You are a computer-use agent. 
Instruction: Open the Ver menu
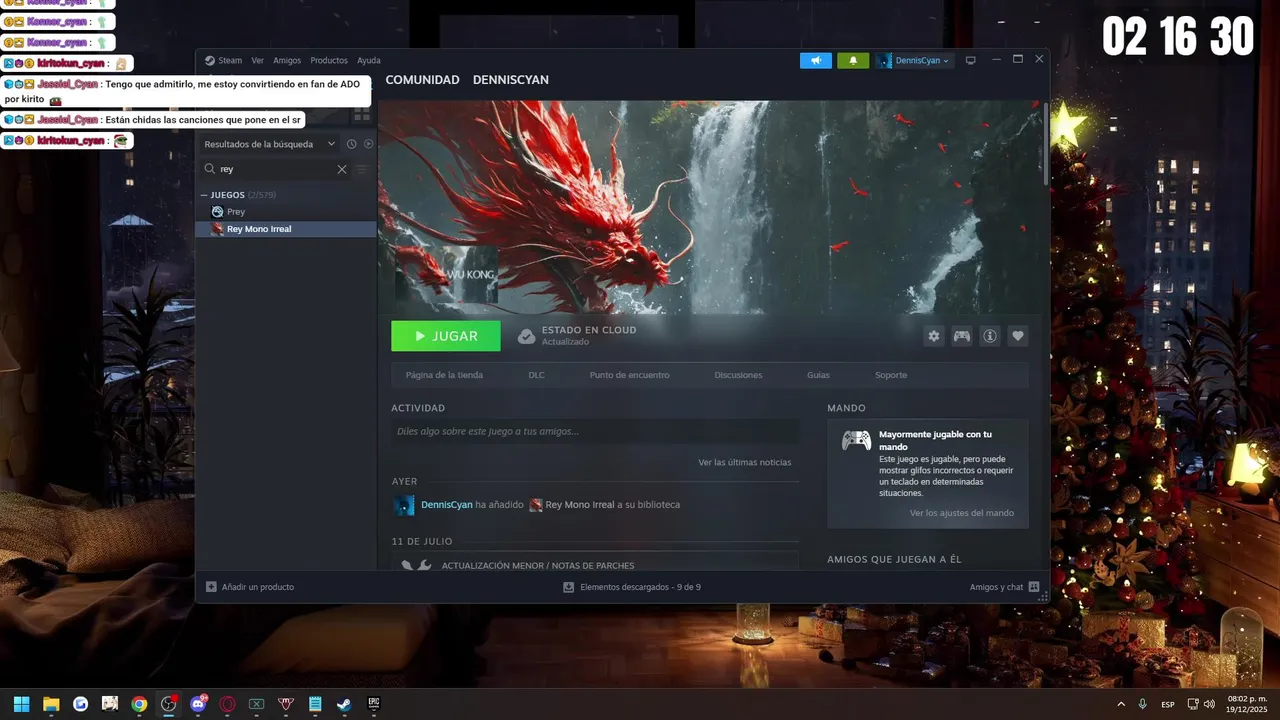(257, 60)
